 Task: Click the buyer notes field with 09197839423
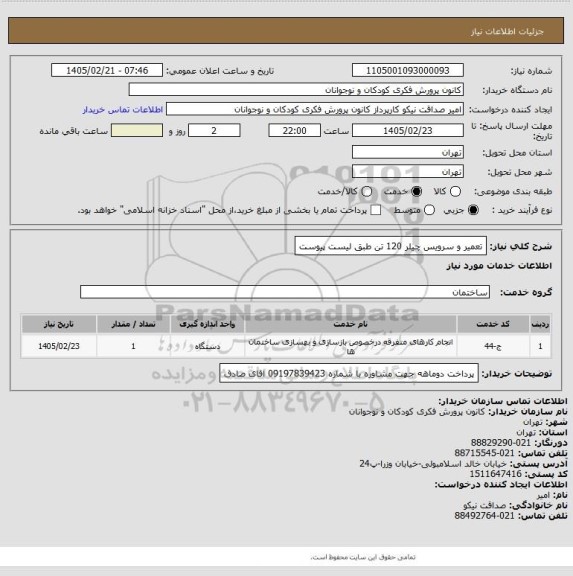[x=349, y=373]
